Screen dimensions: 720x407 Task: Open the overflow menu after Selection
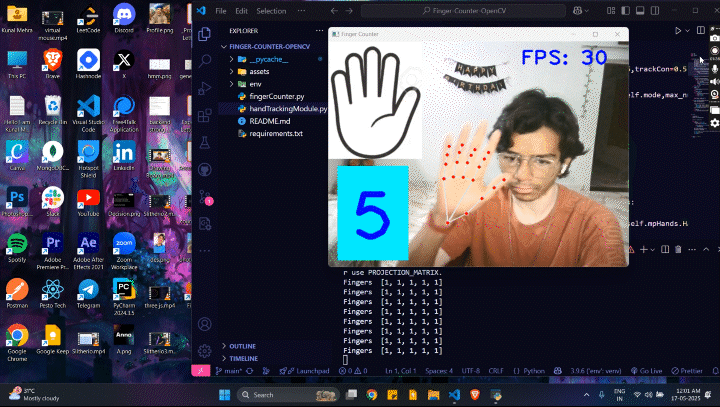pos(301,11)
